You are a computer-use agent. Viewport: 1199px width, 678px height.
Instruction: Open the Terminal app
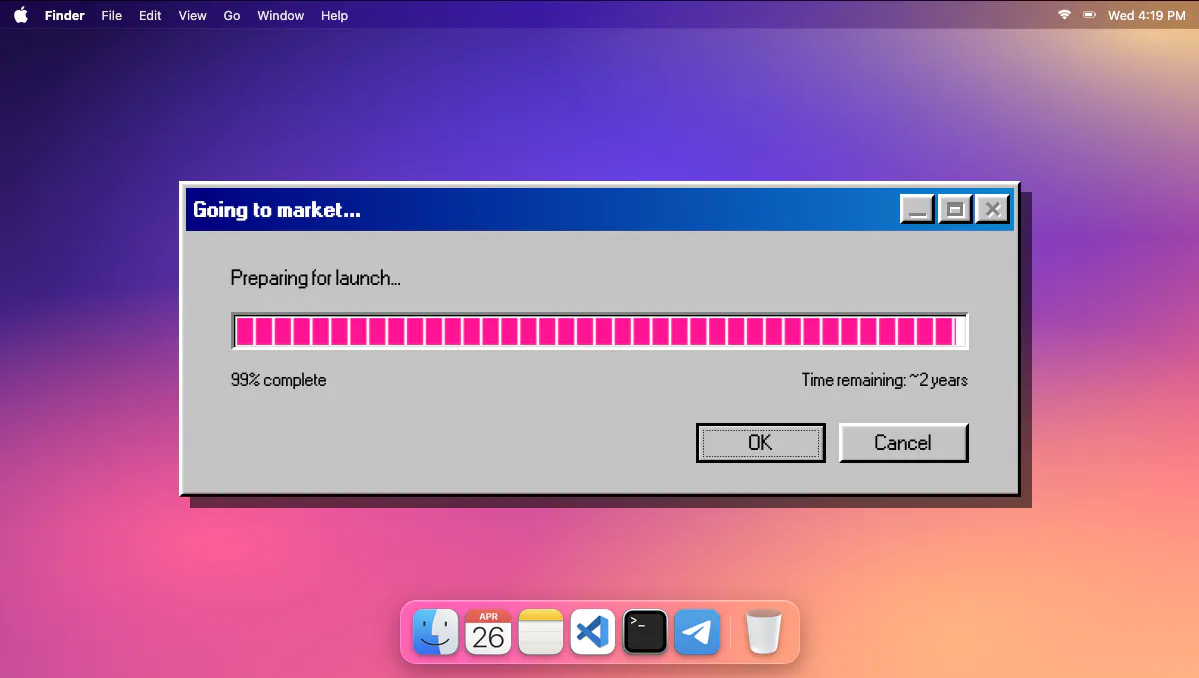(645, 632)
